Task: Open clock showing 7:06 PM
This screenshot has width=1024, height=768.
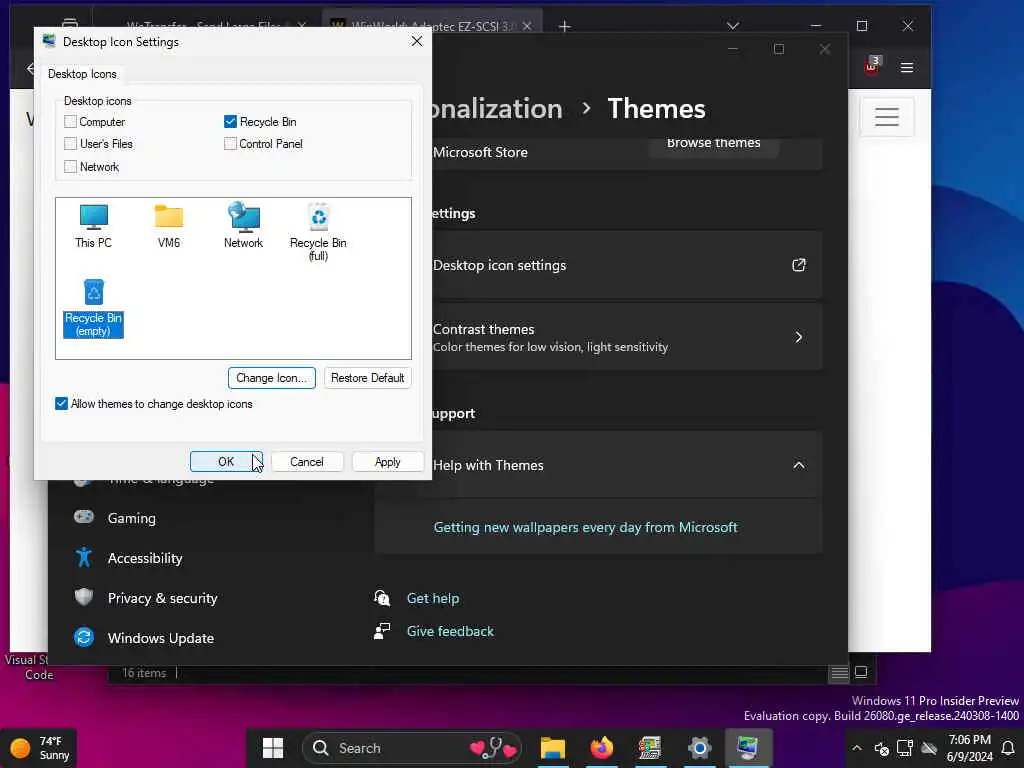Action: click(x=970, y=748)
